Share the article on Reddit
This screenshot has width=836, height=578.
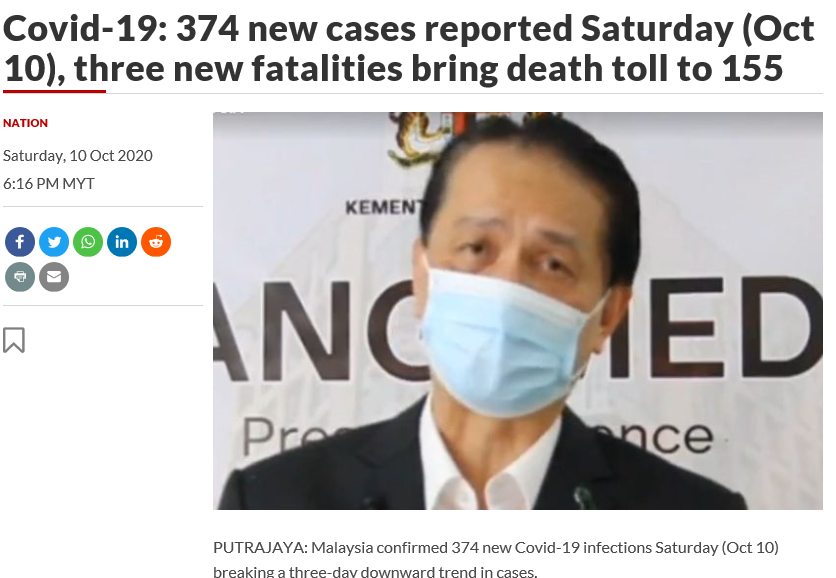tap(156, 242)
